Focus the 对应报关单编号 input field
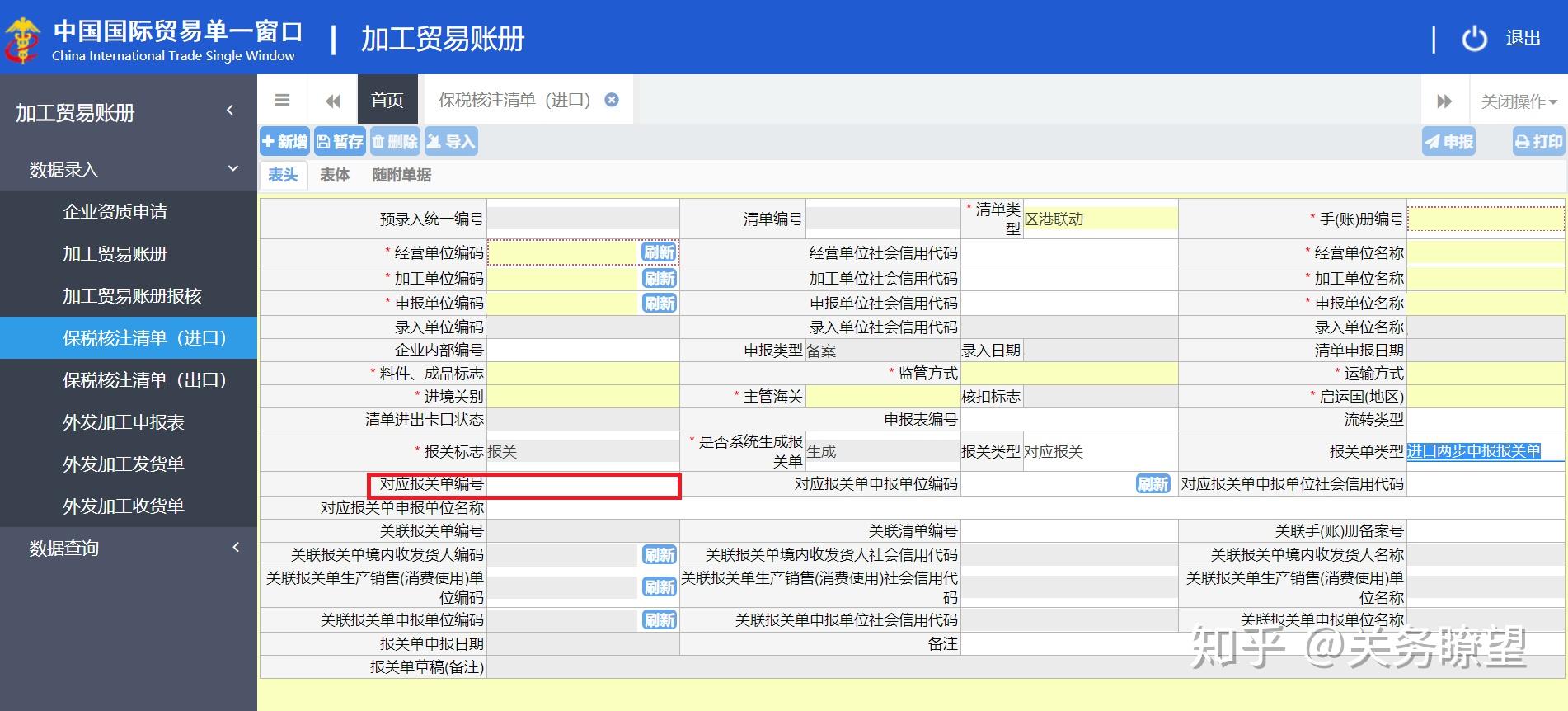 coord(583,484)
